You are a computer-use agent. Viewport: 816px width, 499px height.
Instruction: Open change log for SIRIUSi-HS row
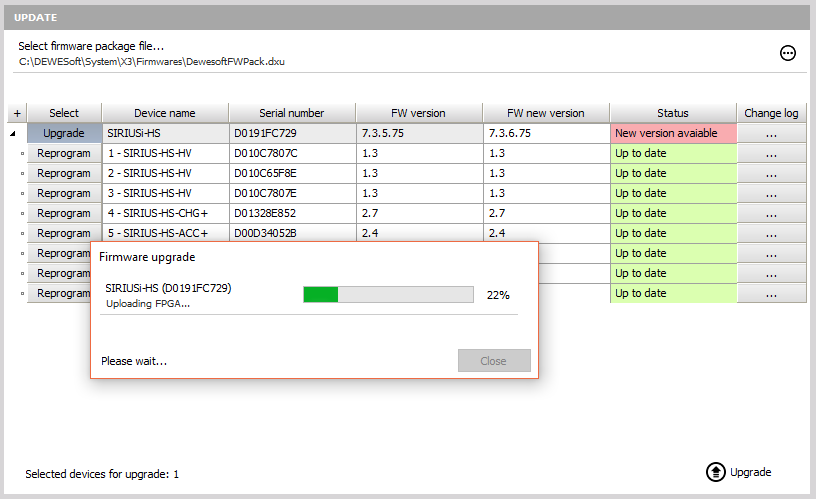771,133
